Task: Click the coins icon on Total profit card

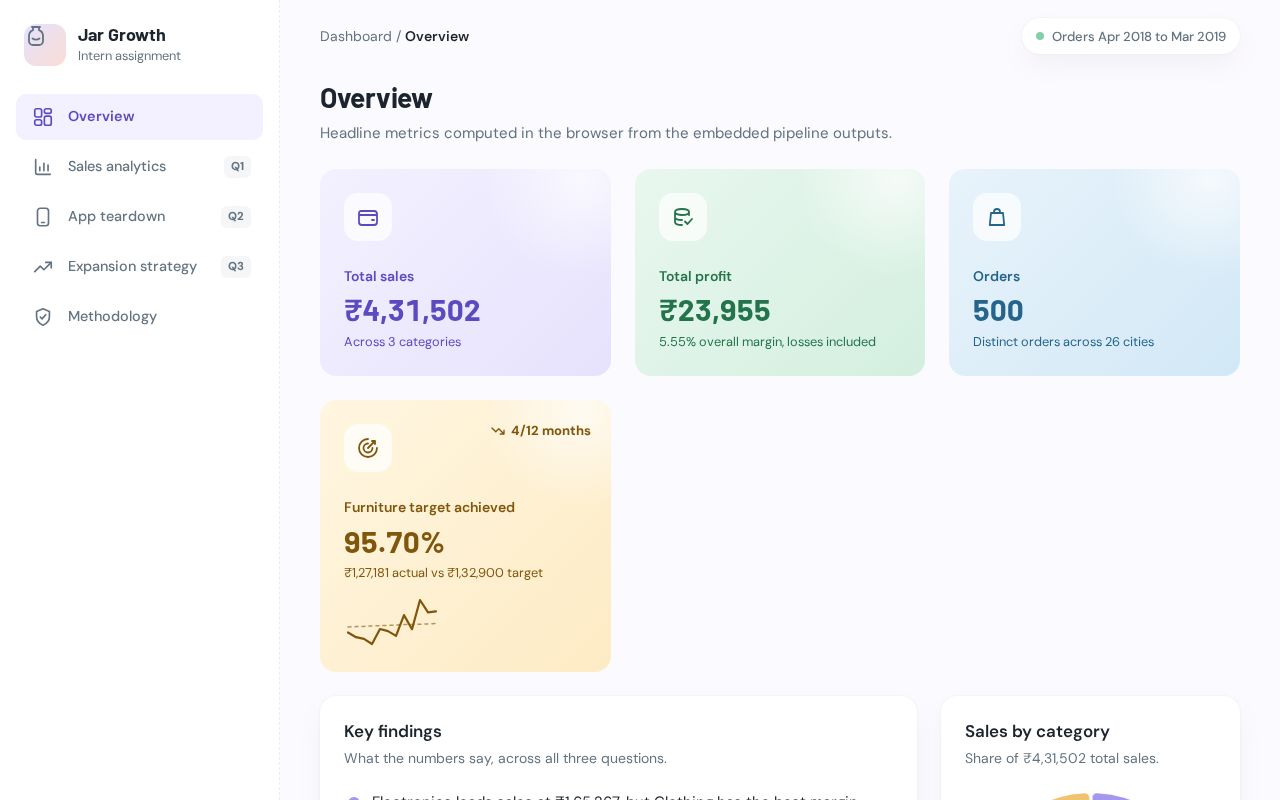Action: 683,217
